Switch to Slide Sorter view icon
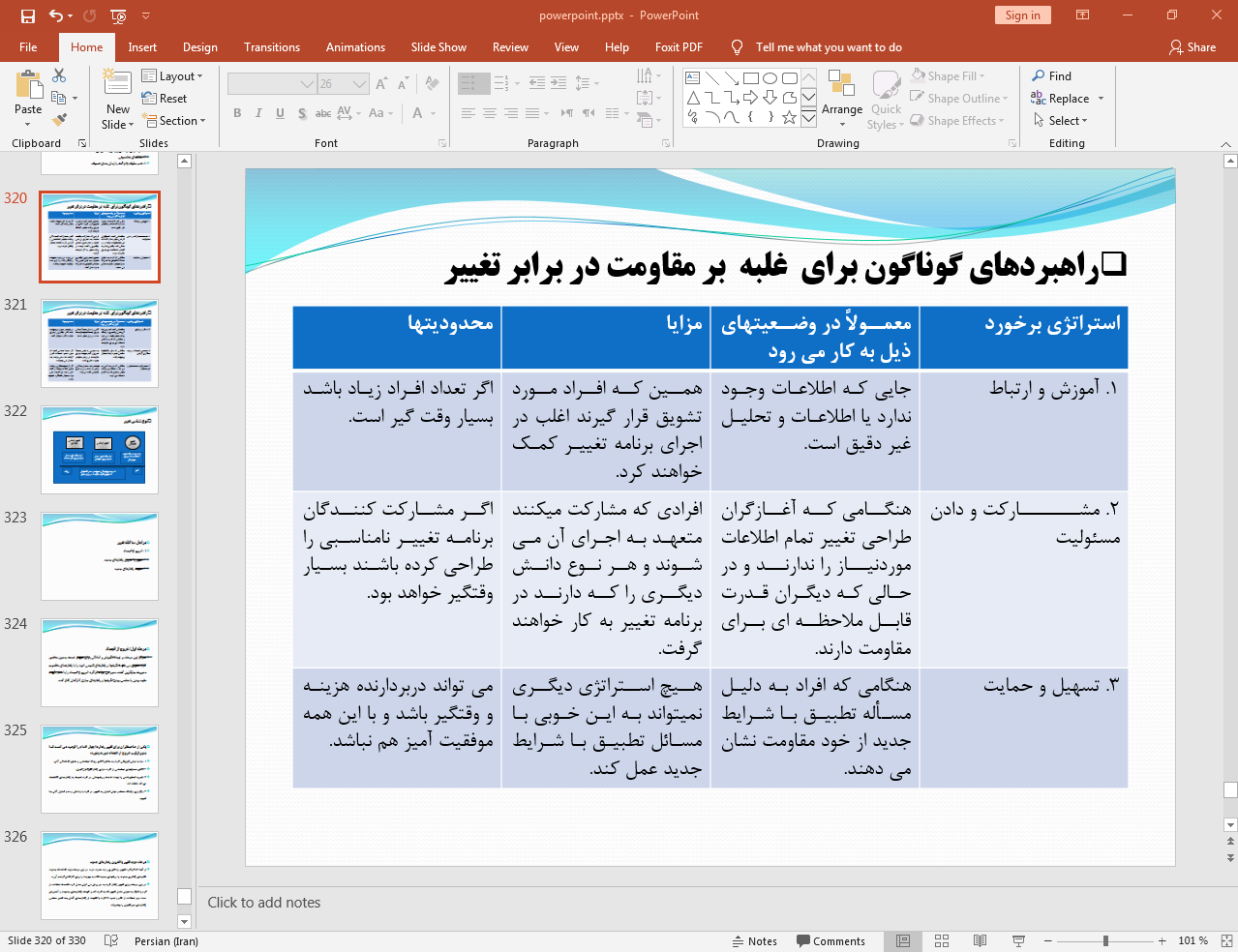This screenshot has width=1238, height=952. tap(942, 941)
